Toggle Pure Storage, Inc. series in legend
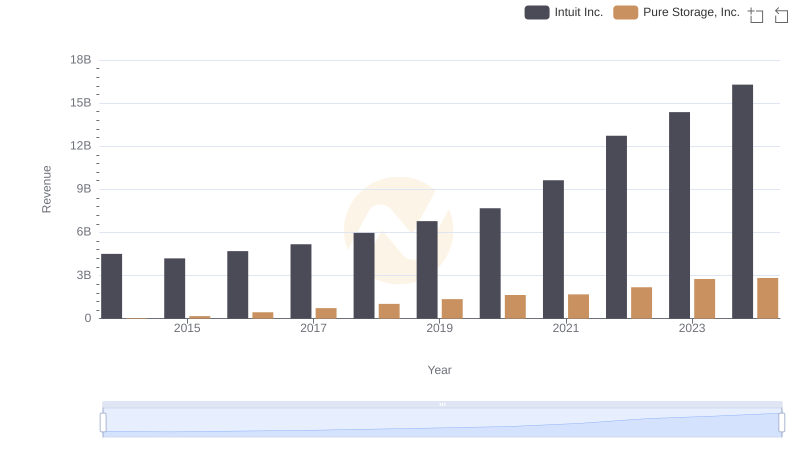 677,12
